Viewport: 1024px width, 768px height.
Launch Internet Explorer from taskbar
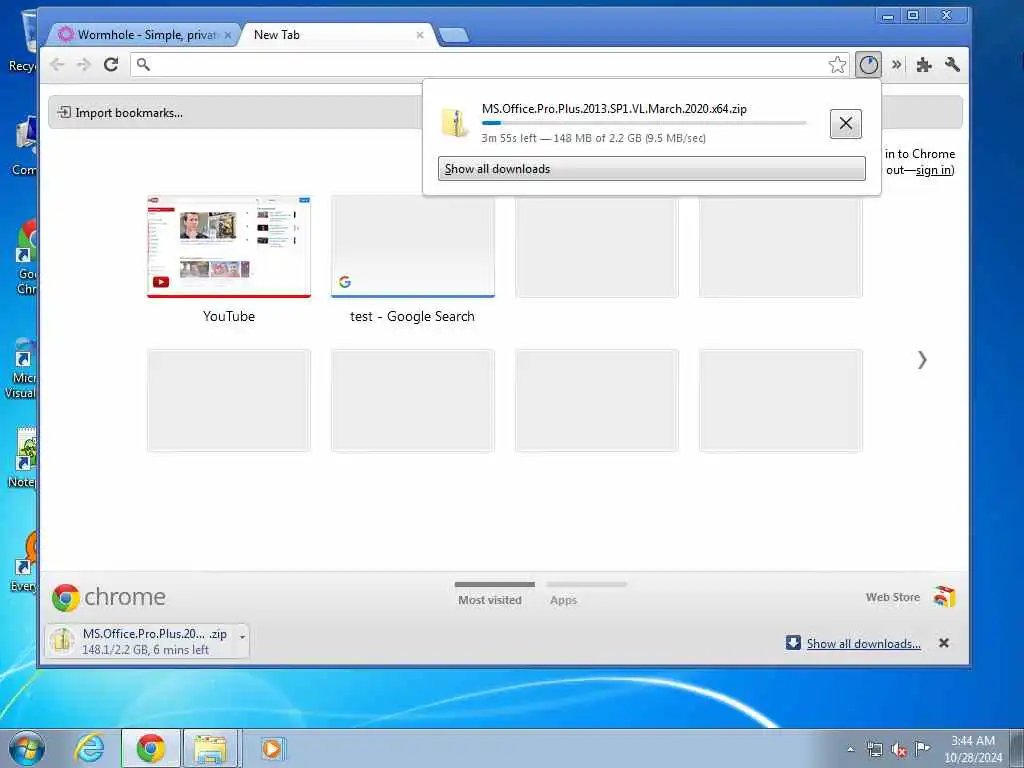[89, 748]
